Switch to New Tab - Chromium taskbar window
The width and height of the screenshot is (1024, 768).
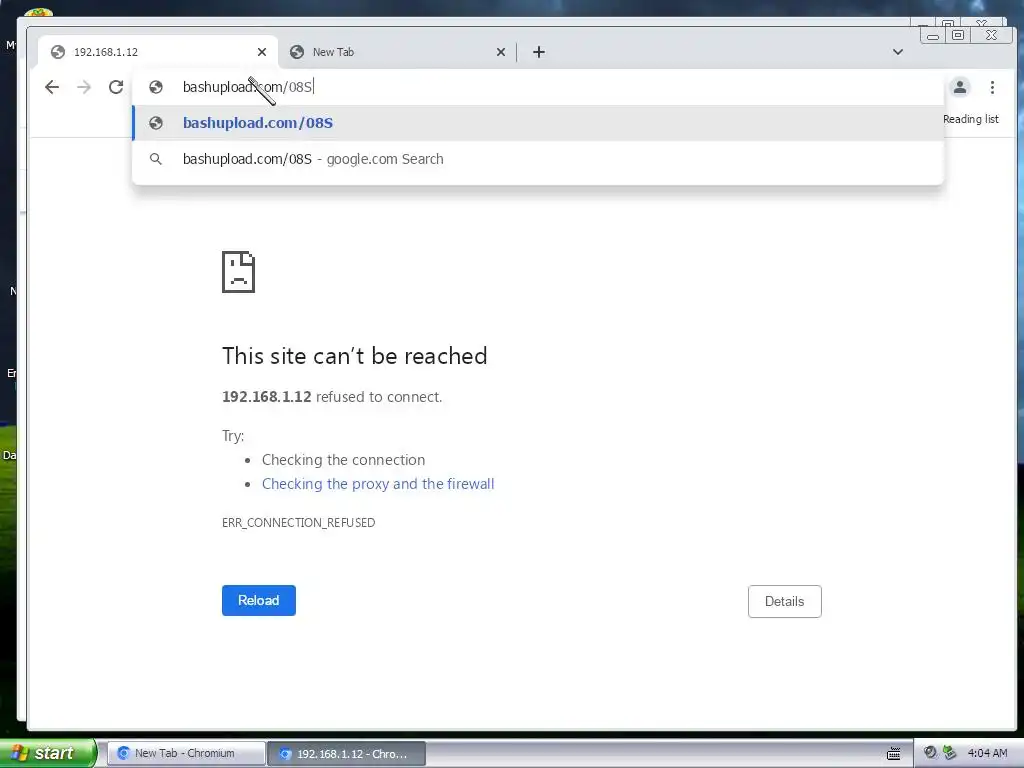(185, 754)
